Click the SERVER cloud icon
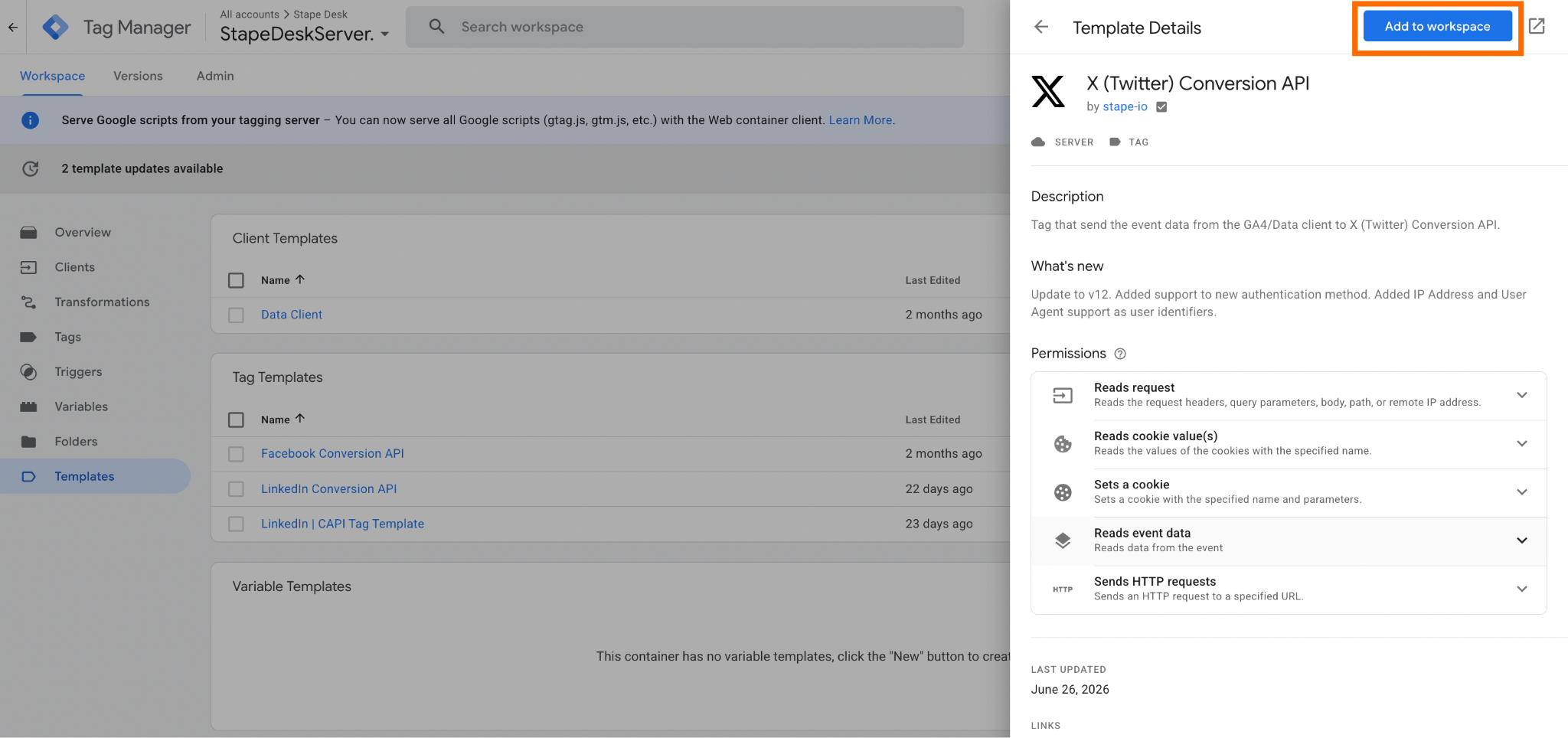 1038,142
